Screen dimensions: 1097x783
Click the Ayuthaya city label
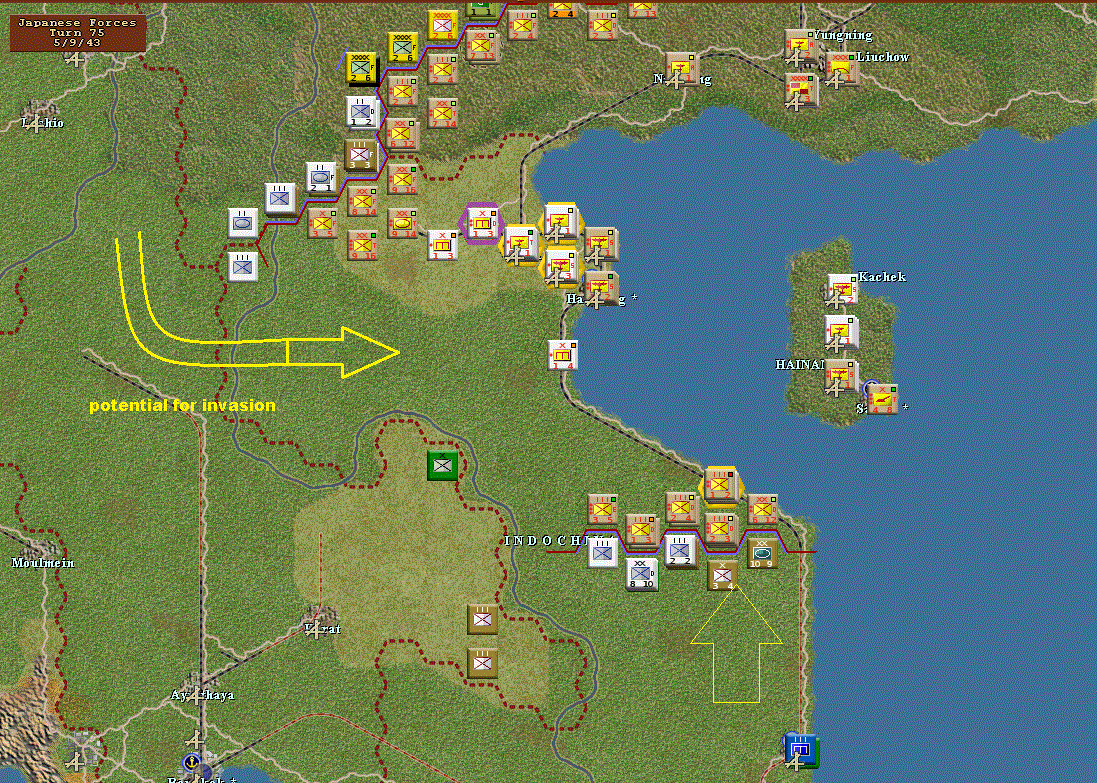pyautogui.click(x=202, y=695)
